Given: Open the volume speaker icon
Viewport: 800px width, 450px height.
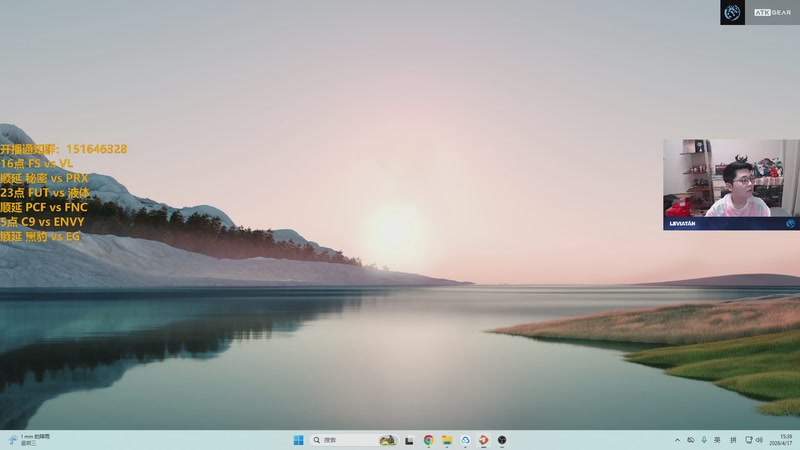Looking at the screenshot, I should (759, 440).
